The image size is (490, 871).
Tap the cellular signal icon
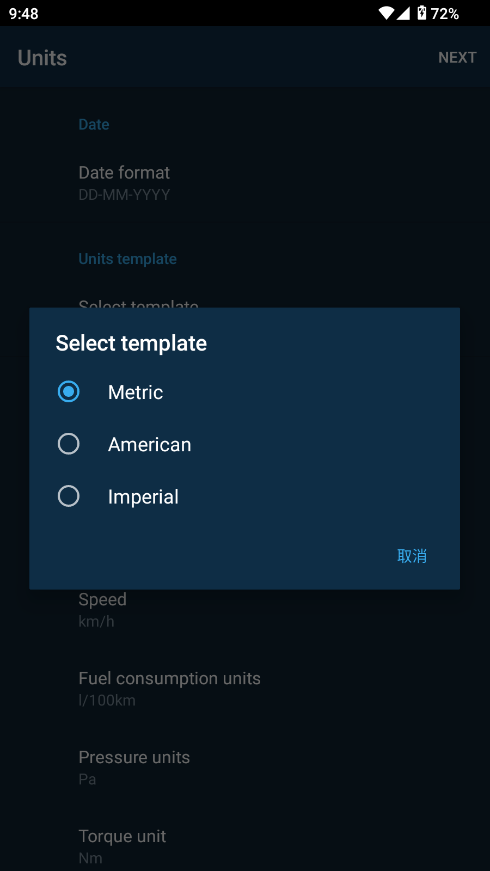tap(403, 13)
